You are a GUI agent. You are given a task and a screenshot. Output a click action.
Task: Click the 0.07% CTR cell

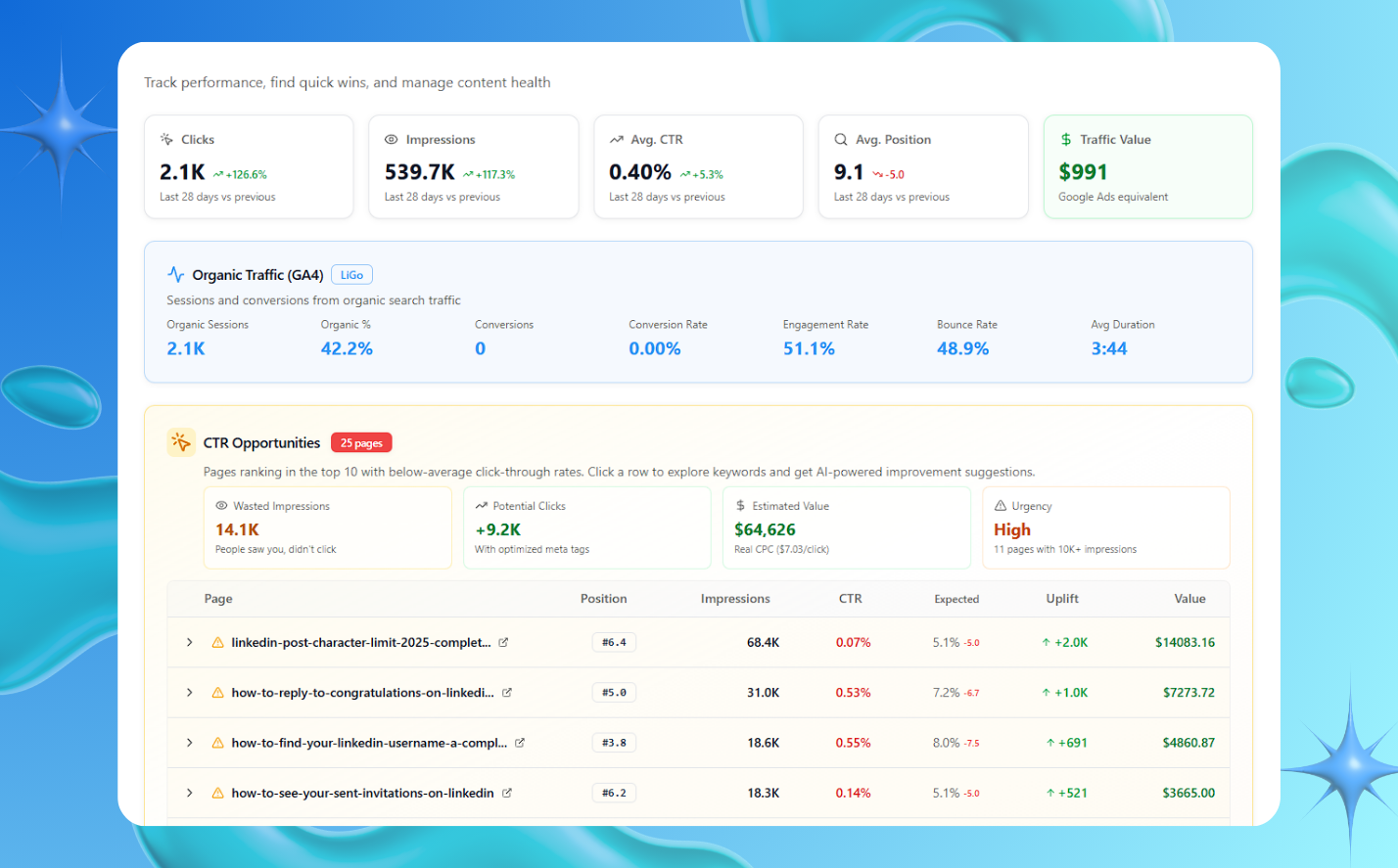tap(853, 643)
